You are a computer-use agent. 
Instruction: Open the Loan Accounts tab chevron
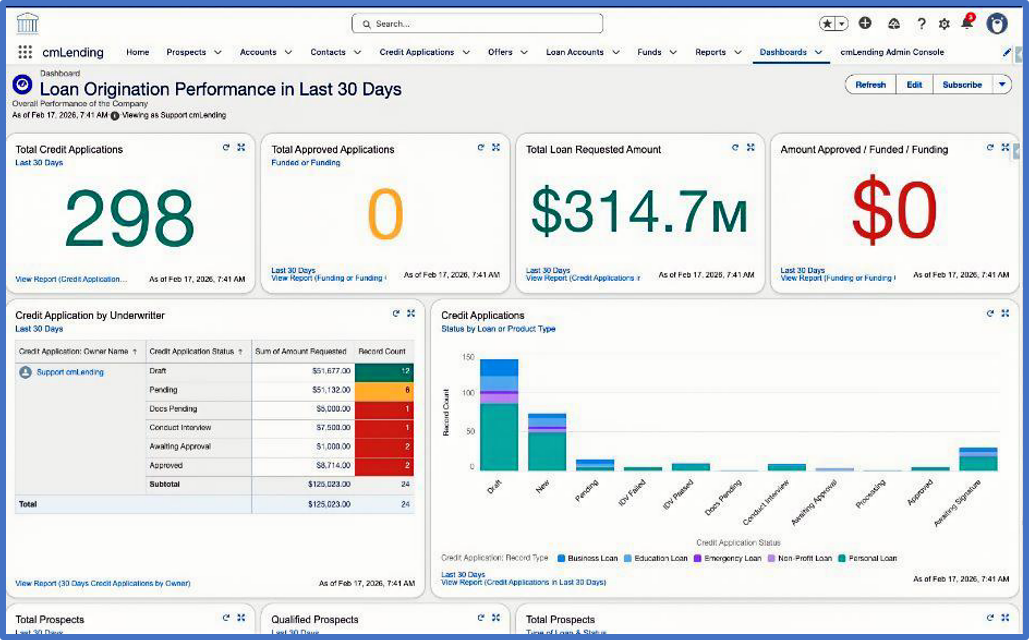(616, 53)
